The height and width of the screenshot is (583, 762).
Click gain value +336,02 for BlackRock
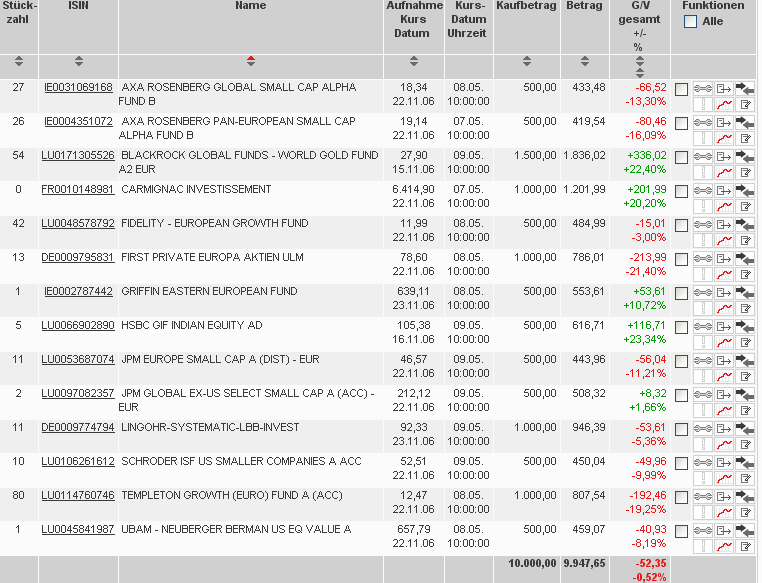click(x=647, y=155)
